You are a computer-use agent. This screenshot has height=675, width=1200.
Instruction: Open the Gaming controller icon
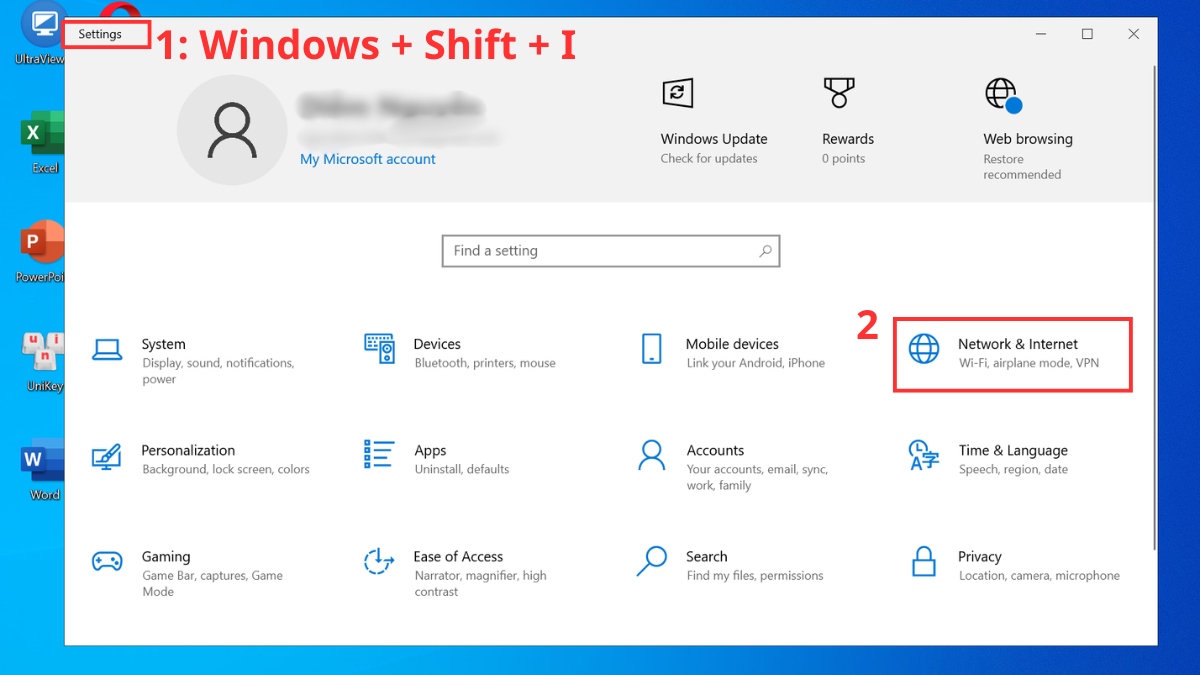tap(107, 561)
